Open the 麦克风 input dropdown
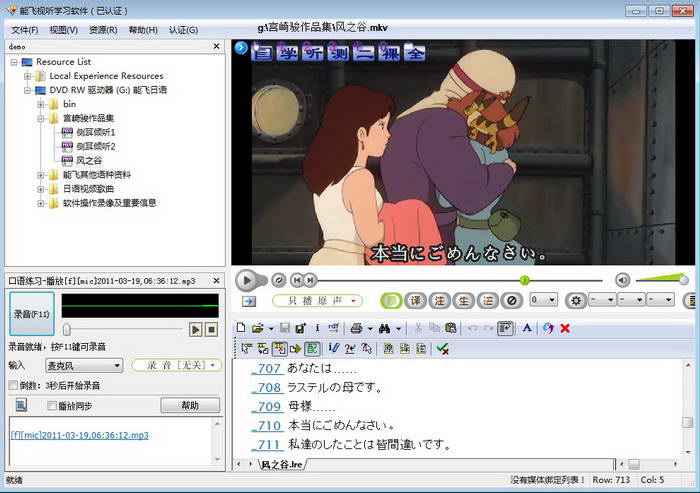This screenshot has width=700, height=493. tap(89, 366)
